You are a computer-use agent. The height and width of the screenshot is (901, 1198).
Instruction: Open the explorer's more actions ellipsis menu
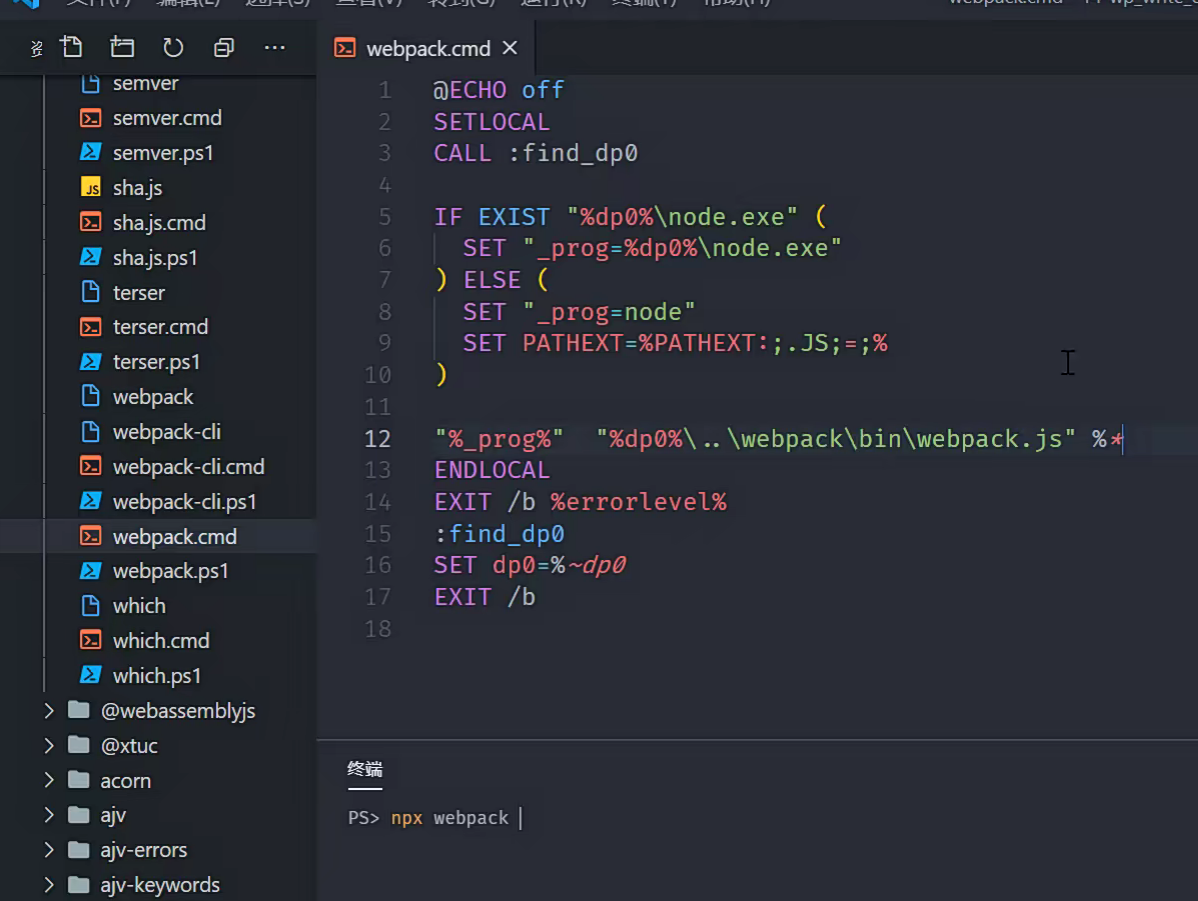click(275, 47)
